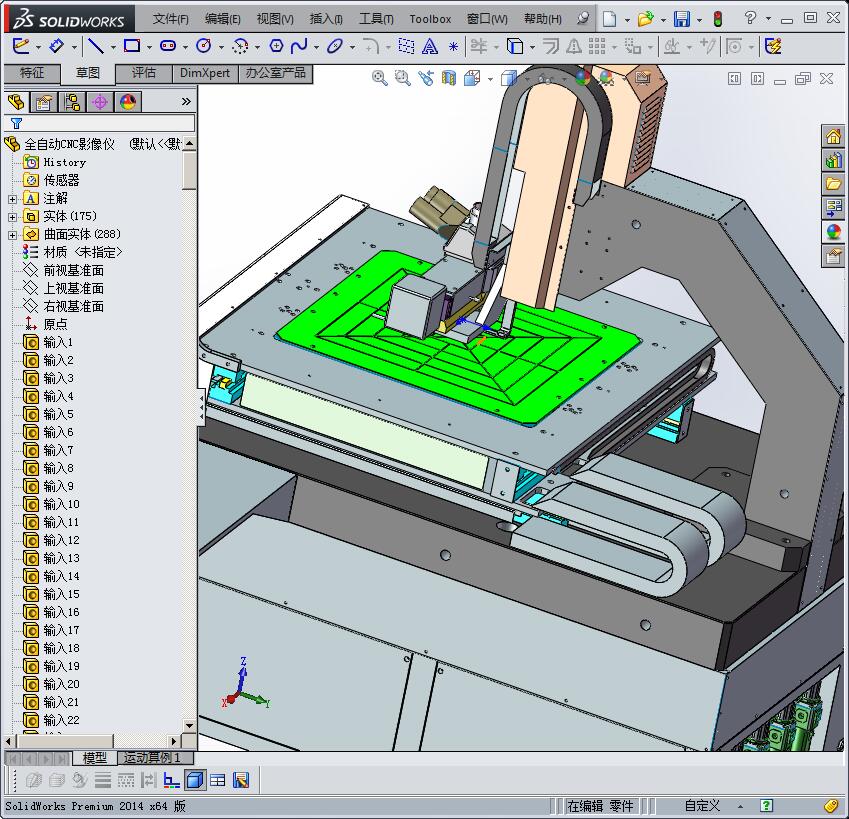
Task: Open the Save dropdown arrow
Action: (699, 20)
